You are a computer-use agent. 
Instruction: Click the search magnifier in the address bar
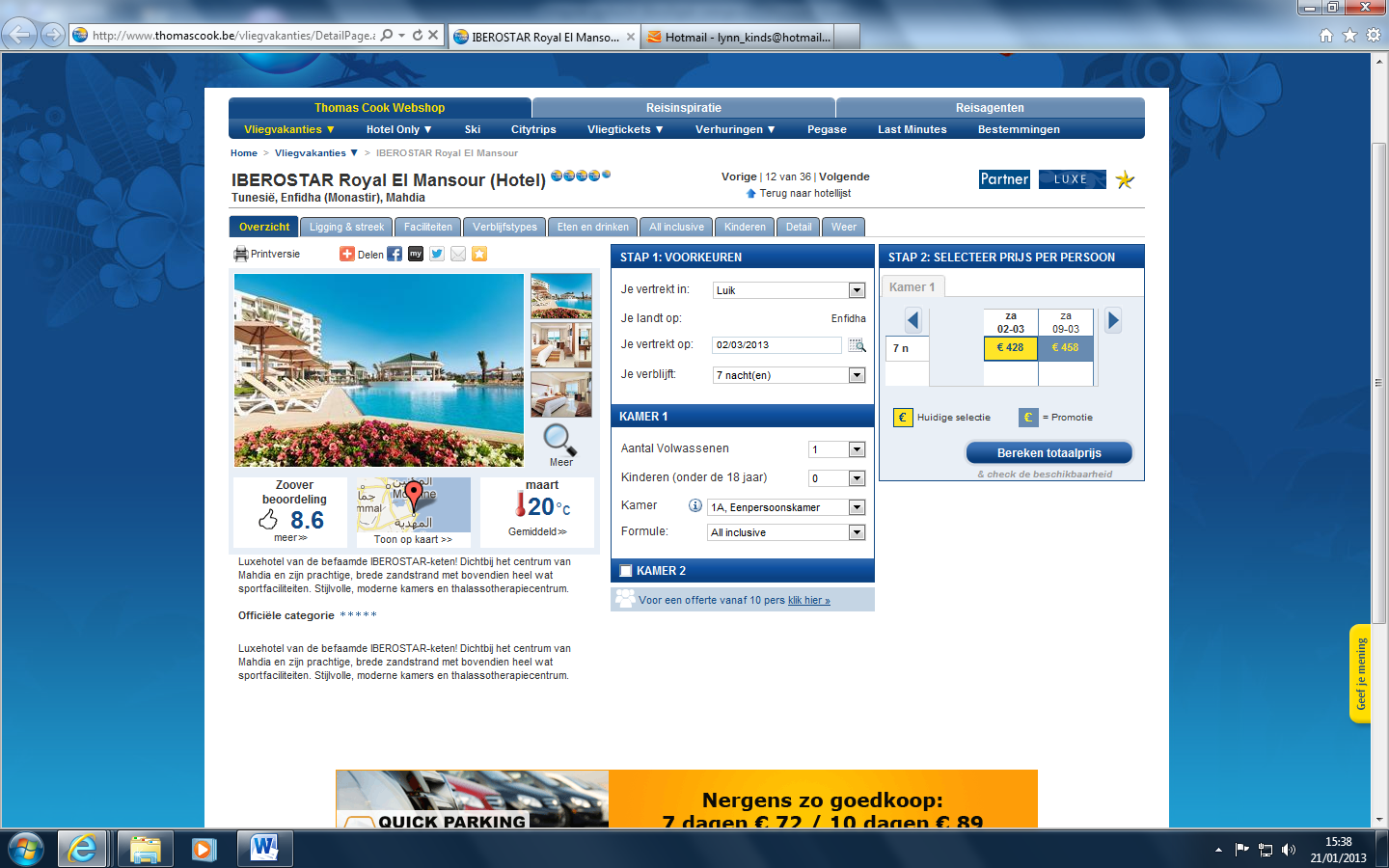387,36
